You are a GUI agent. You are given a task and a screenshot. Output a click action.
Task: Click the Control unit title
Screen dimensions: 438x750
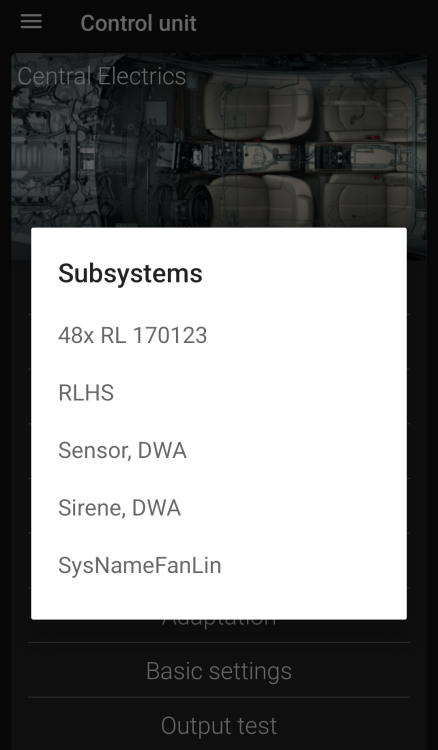138,23
